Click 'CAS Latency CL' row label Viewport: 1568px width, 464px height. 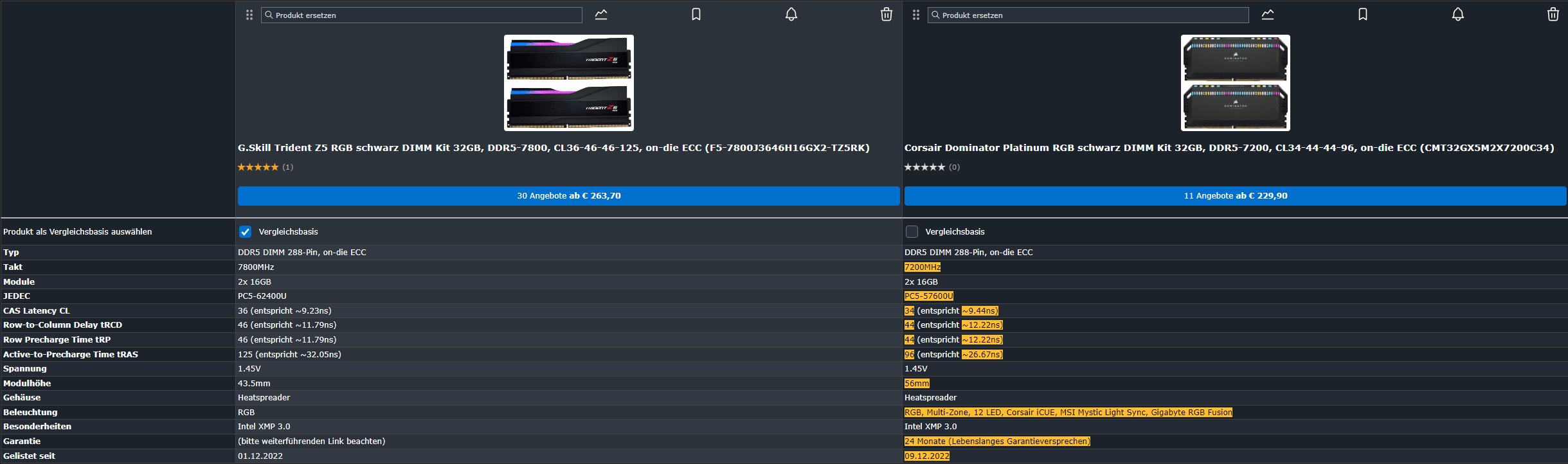(37, 311)
